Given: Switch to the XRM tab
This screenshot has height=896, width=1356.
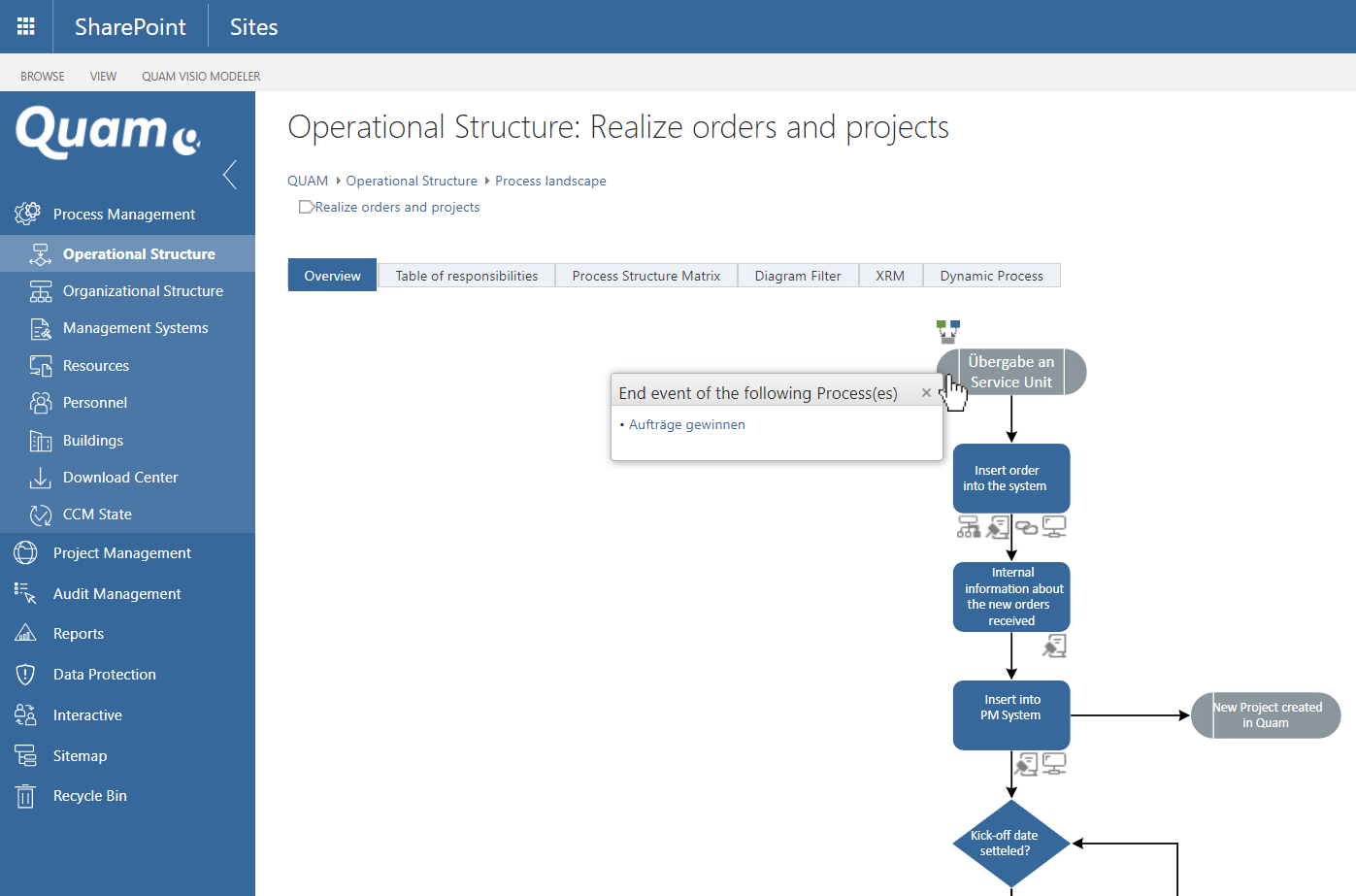Looking at the screenshot, I should [x=890, y=276].
